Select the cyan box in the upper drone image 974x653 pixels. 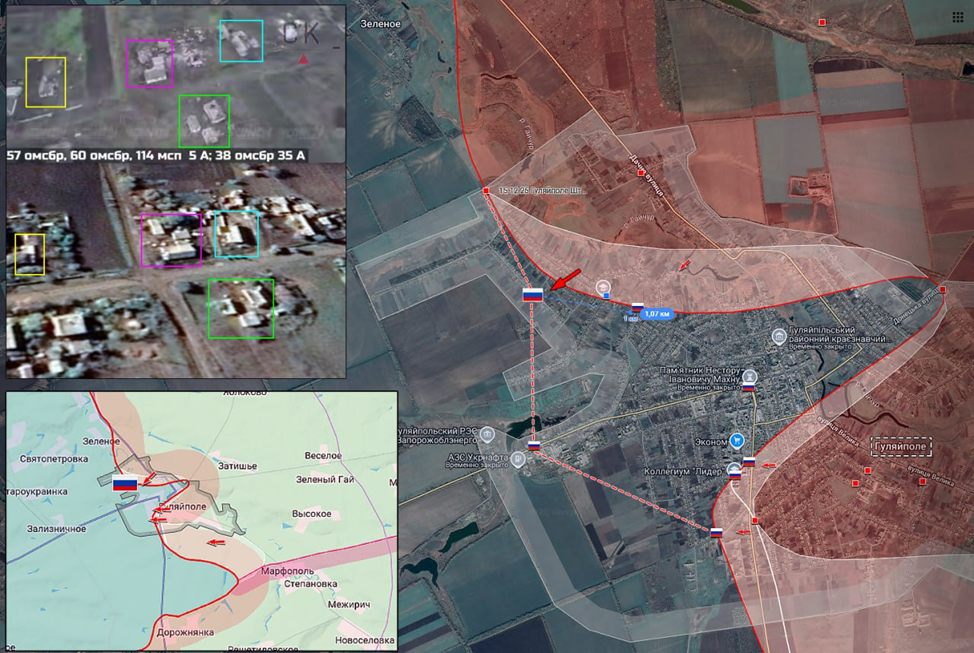click(241, 41)
